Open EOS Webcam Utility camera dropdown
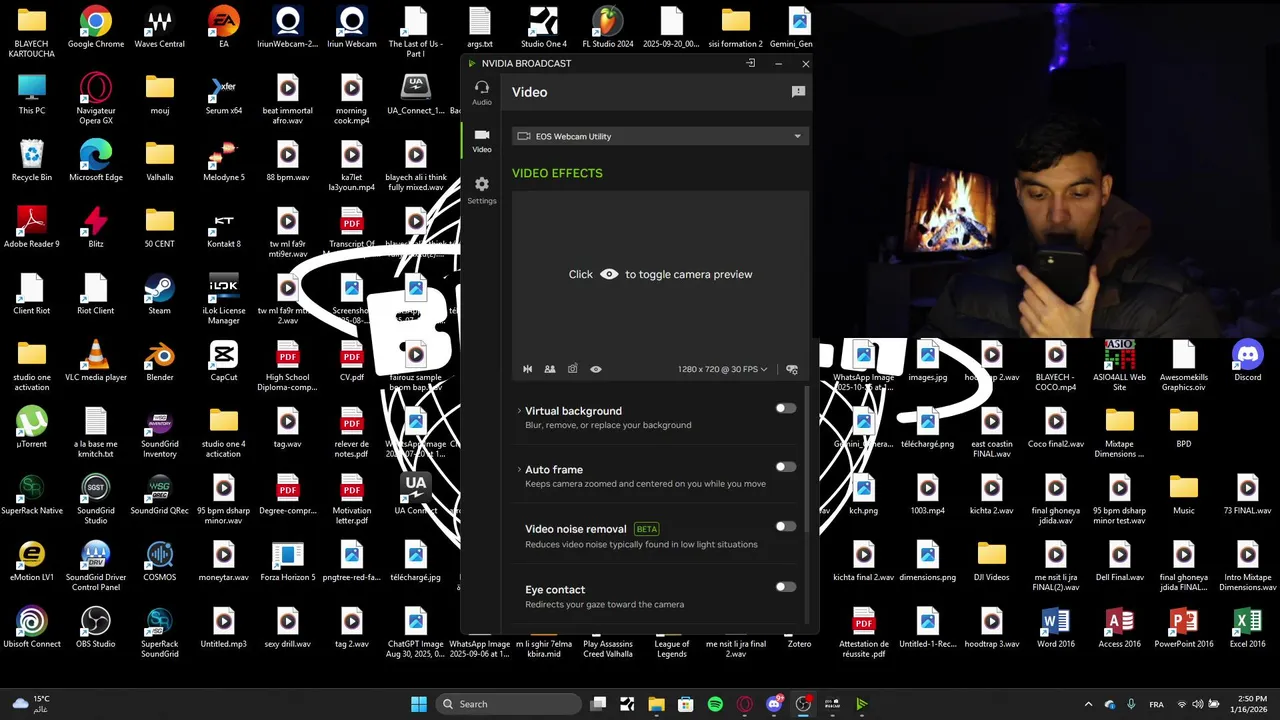This screenshot has height=720, width=1280. tap(660, 136)
